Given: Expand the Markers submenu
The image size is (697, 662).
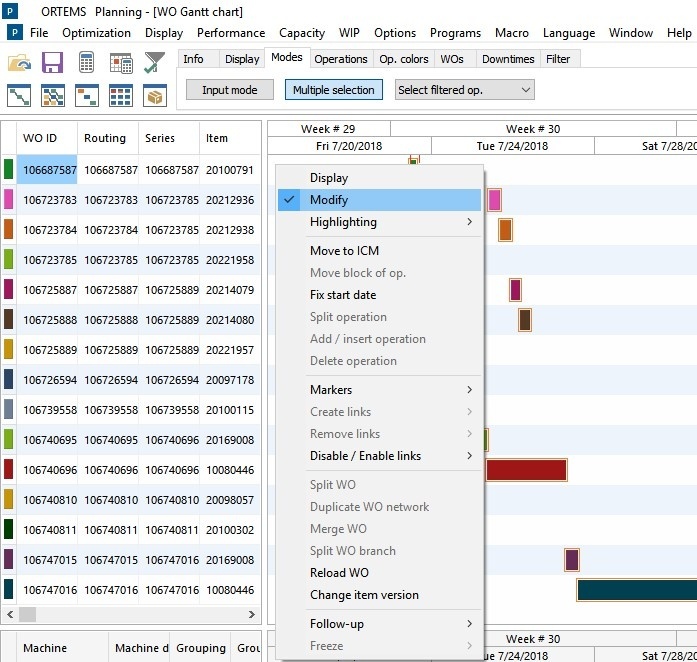Looking at the screenshot, I should click(x=379, y=389).
